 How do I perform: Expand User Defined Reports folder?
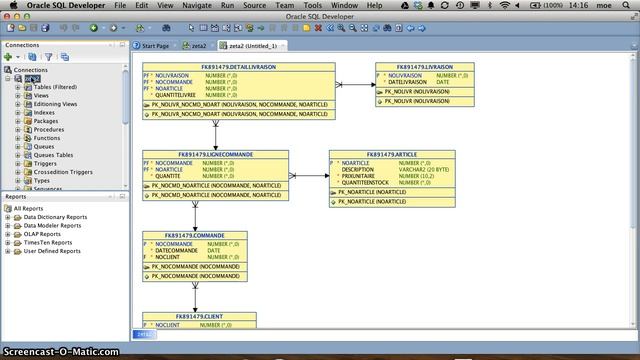coord(8,251)
